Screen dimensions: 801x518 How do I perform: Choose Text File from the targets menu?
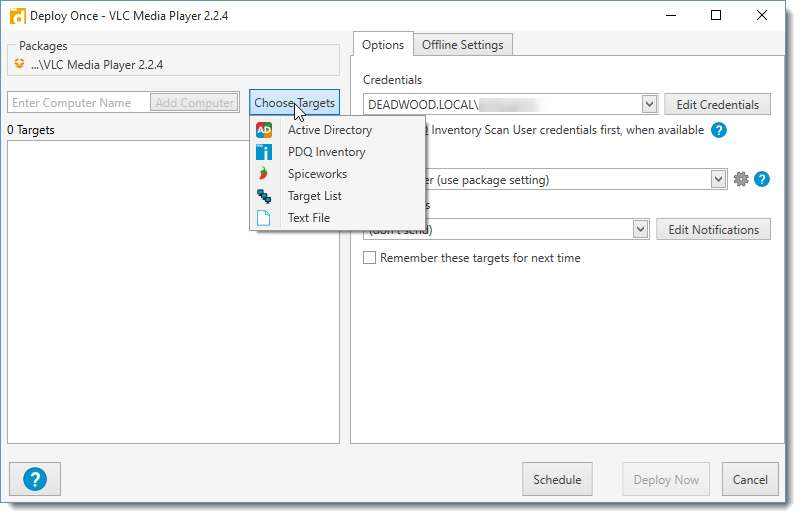[x=308, y=218]
